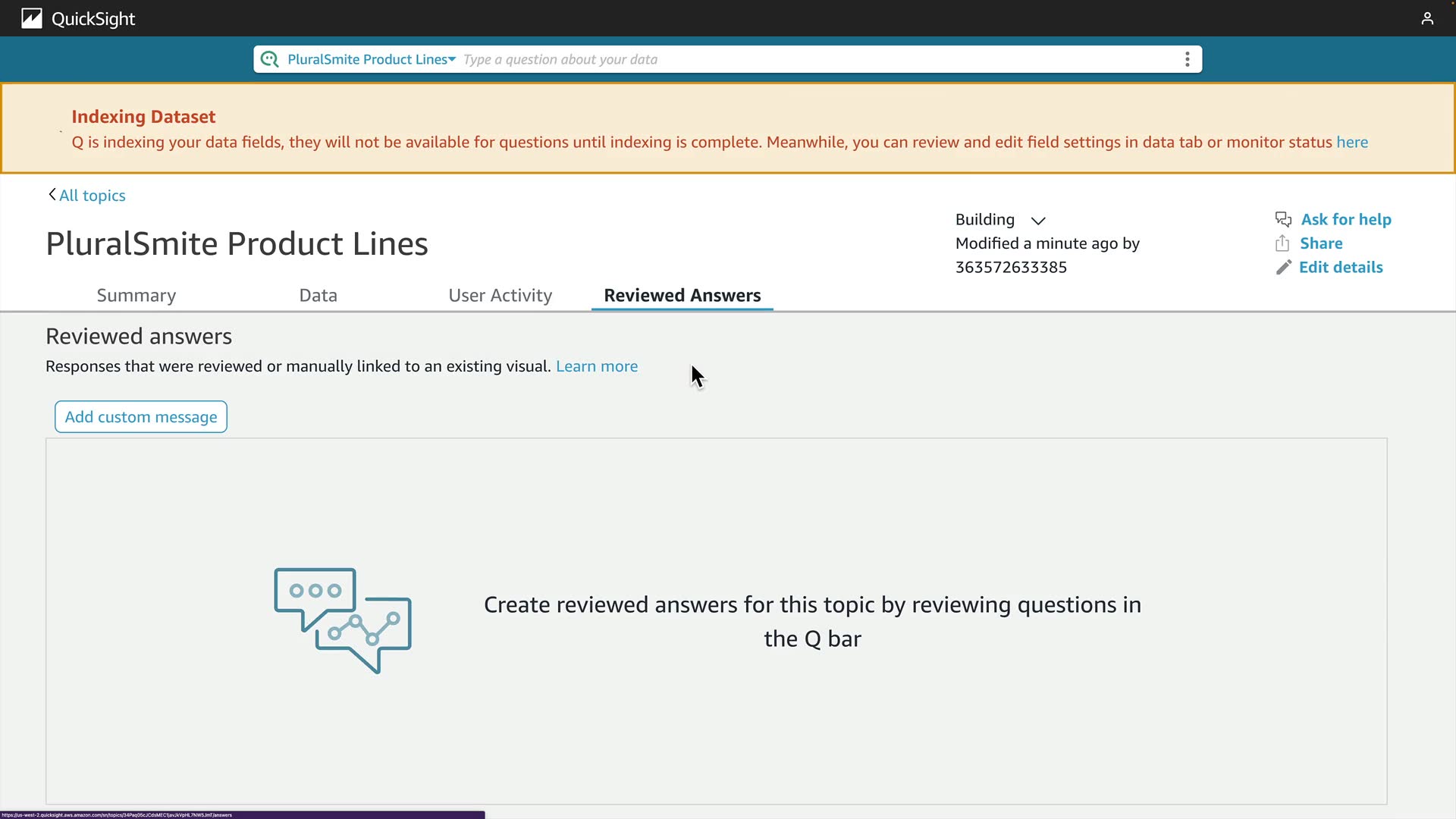Follow the Learn more link
Screen dimensions: 1456x819
(596, 366)
